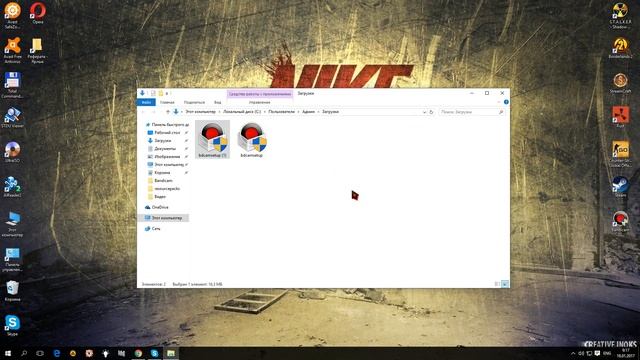
Task: Open the Главная ribbon tab
Action: point(167,102)
